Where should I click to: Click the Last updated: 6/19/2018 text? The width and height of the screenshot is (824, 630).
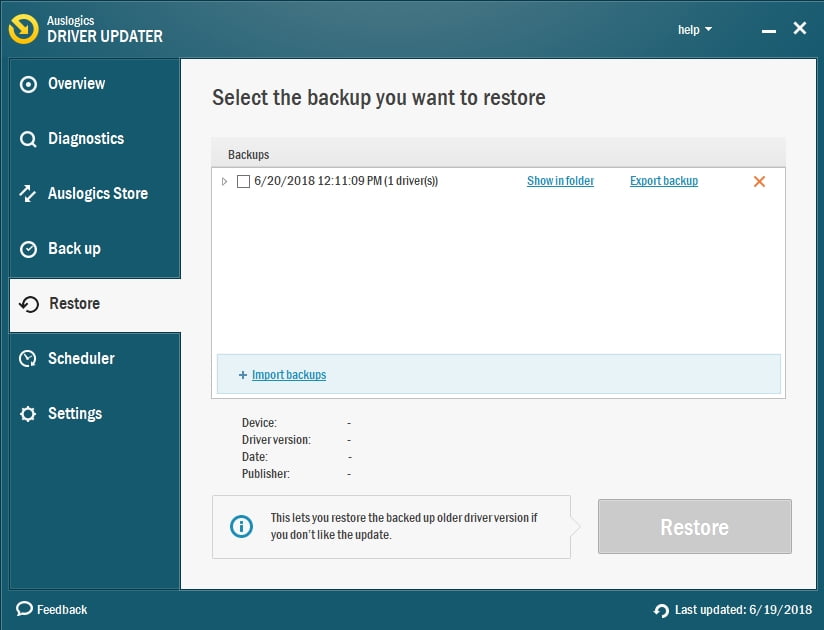[x=743, y=610]
